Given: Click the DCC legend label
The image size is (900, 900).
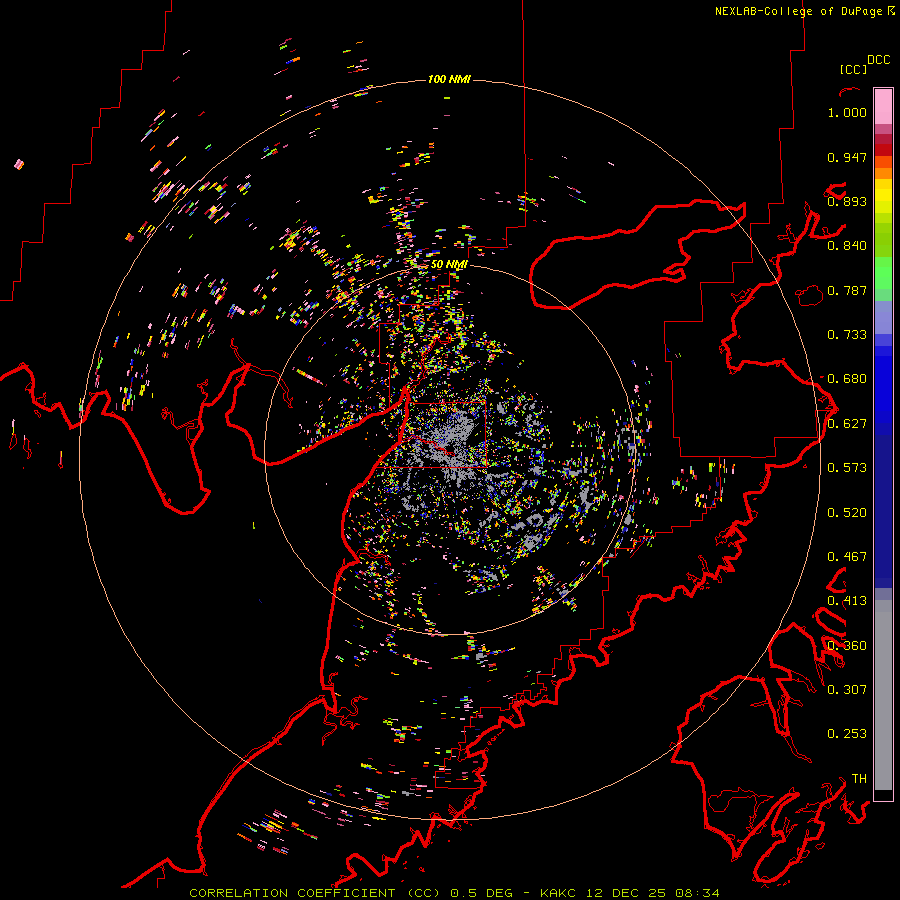Looking at the screenshot, I should click(878, 60).
